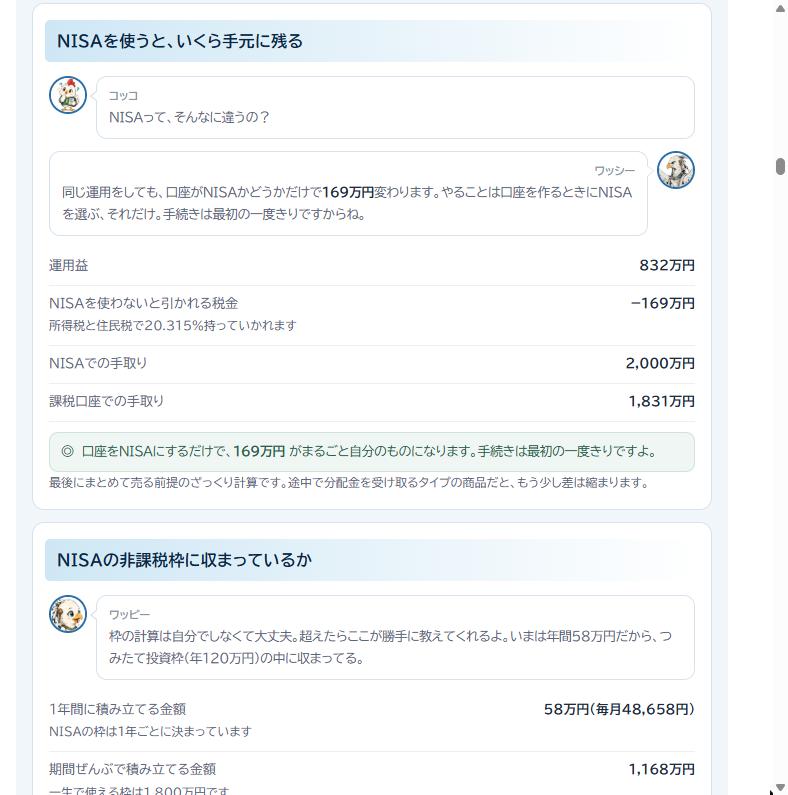Click Kokko's speech bubble NISAって、そんなに違うの？
The height and width of the screenshot is (795, 788).
tap(395, 107)
